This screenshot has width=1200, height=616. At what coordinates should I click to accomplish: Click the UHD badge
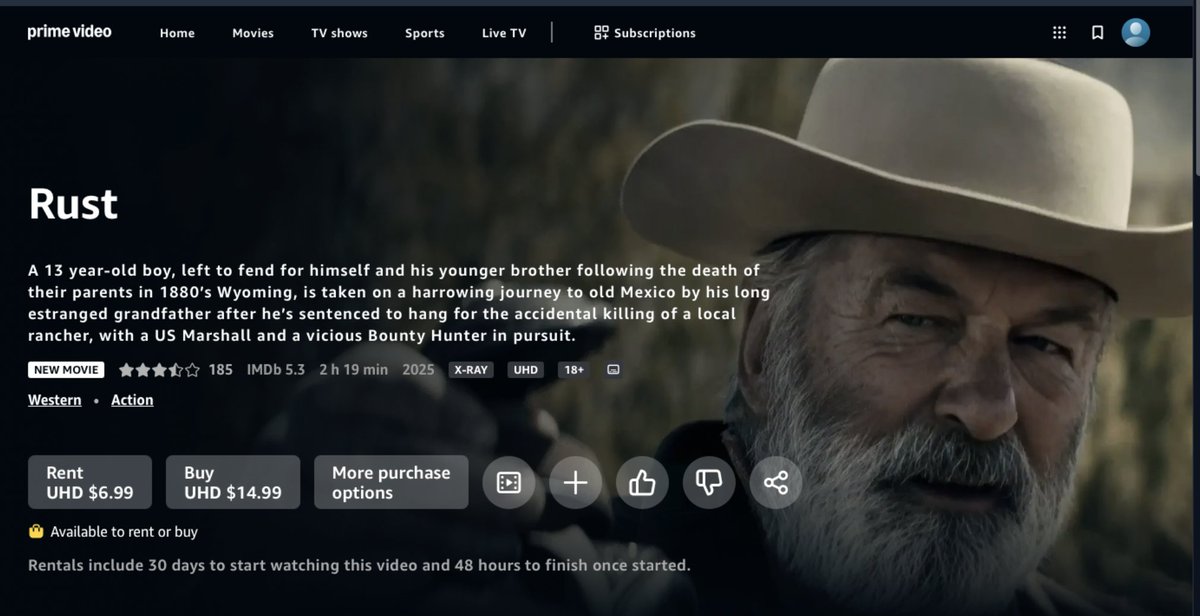(x=525, y=370)
